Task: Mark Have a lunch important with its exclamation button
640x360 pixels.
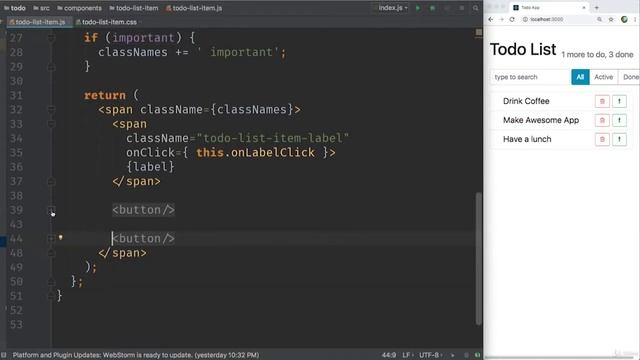Action: coord(619,139)
